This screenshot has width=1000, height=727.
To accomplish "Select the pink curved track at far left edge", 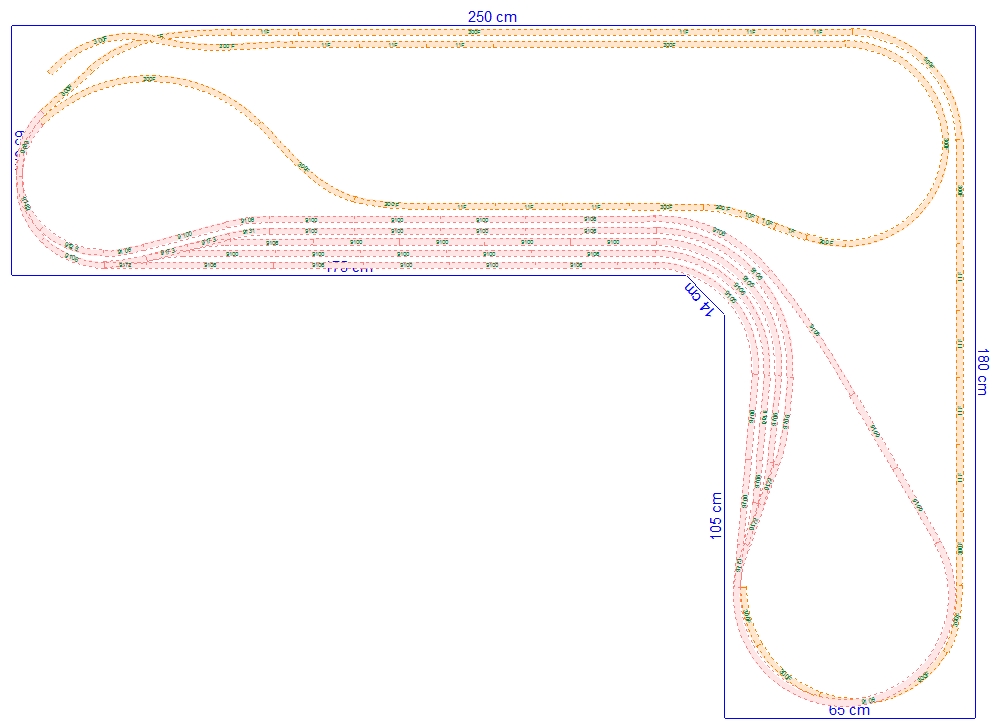I will pos(22,180).
